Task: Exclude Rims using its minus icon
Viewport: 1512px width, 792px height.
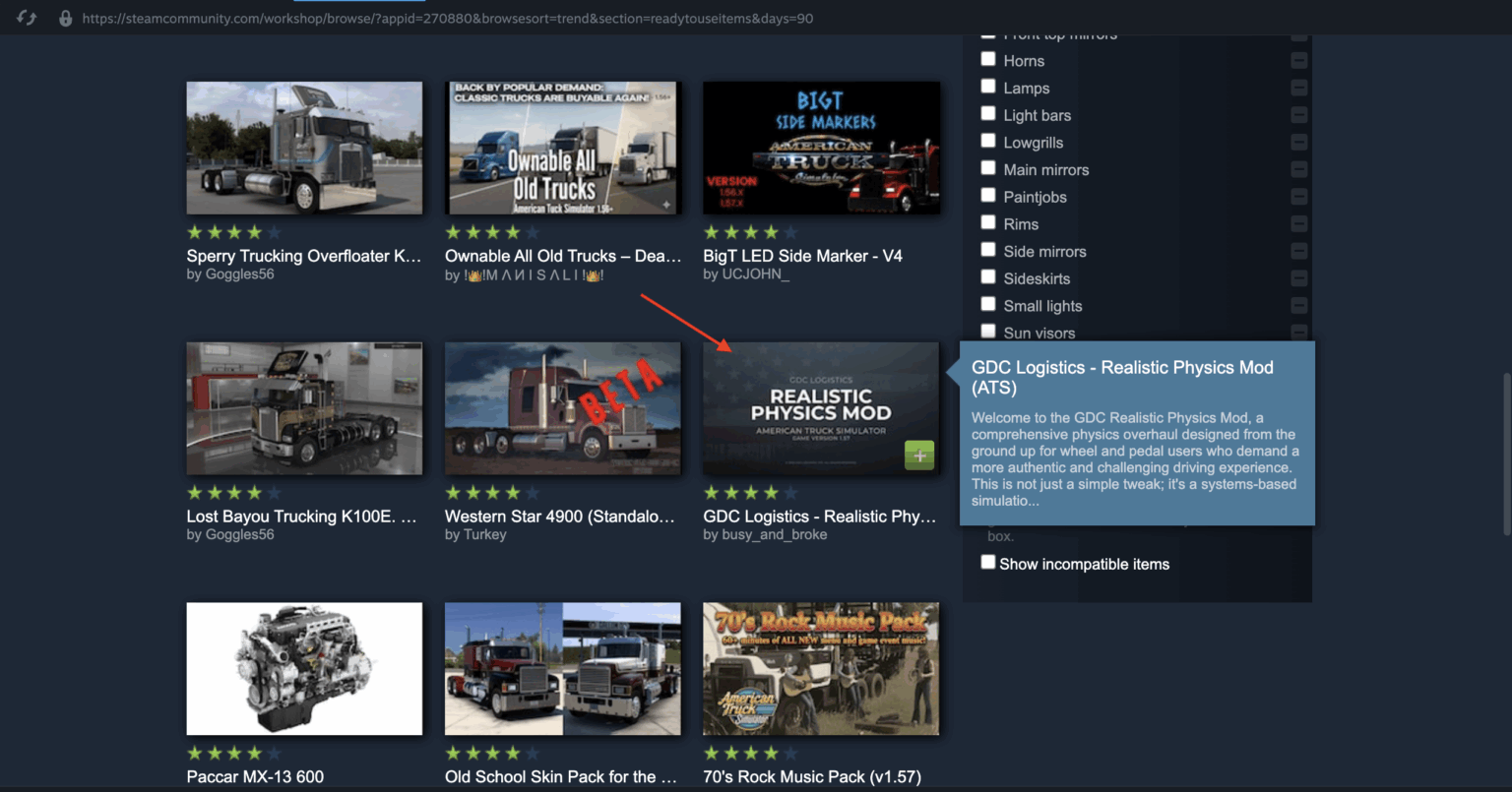Action: (1297, 222)
